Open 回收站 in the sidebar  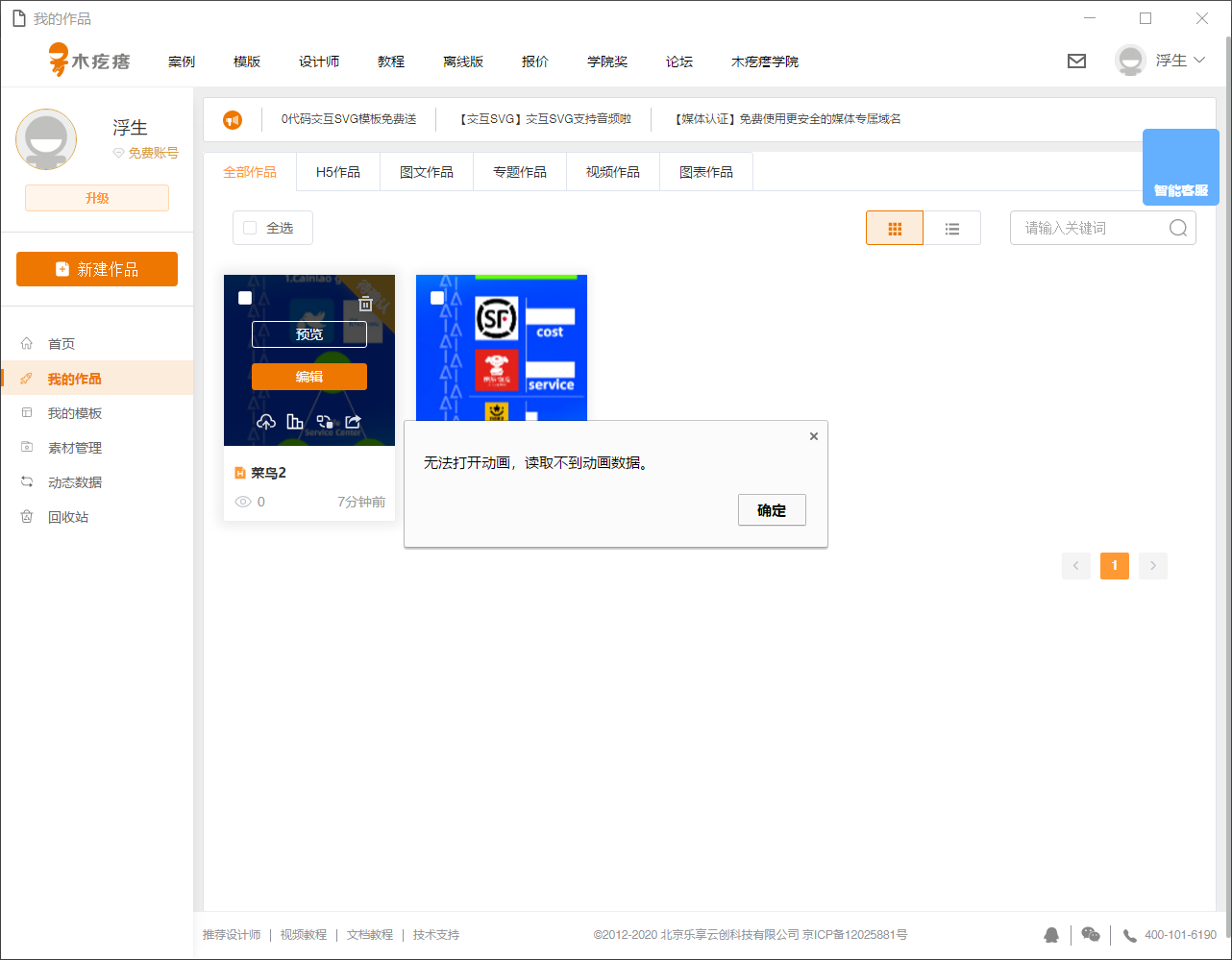[x=97, y=517]
